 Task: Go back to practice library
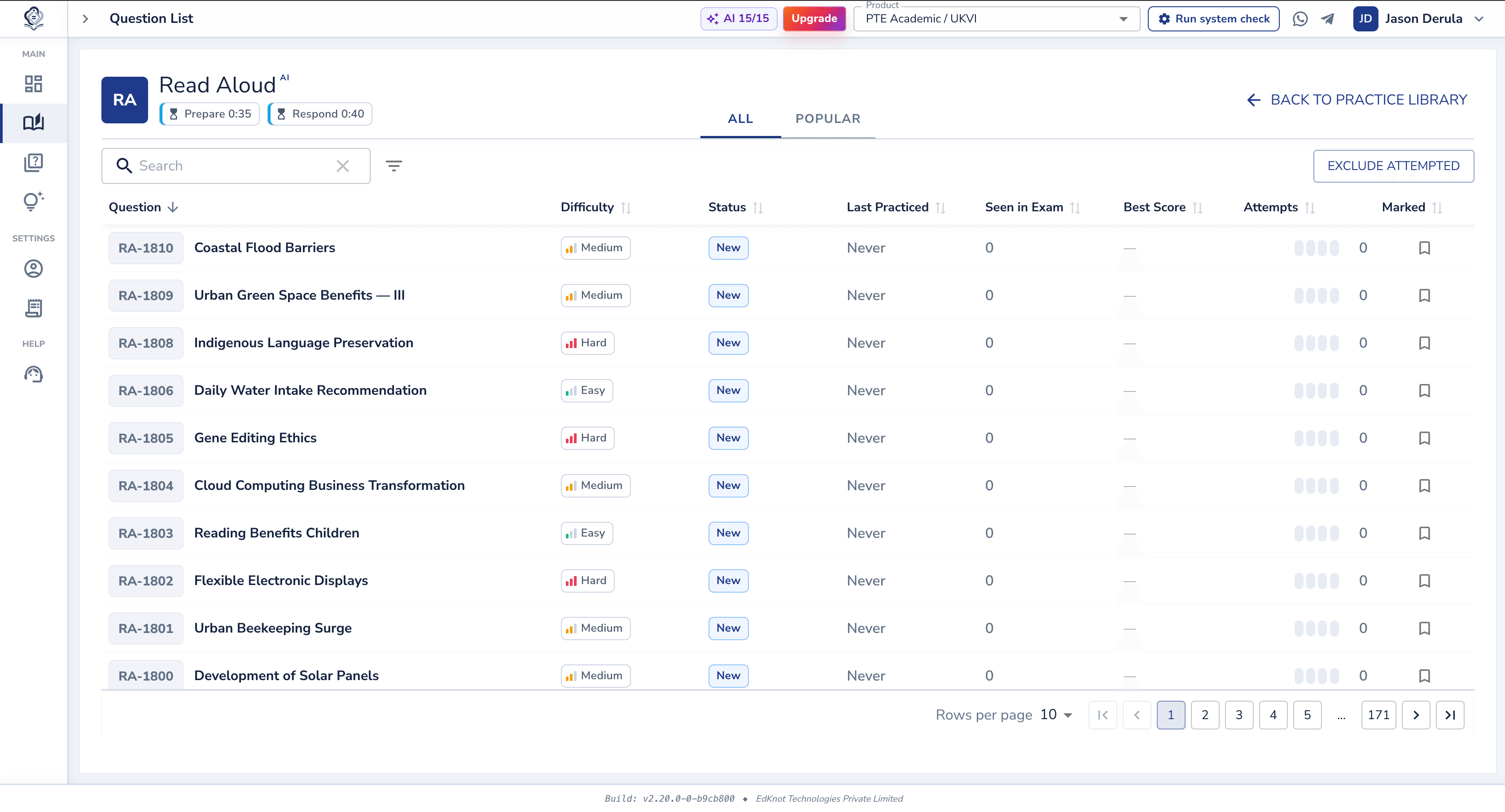coord(1356,100)
